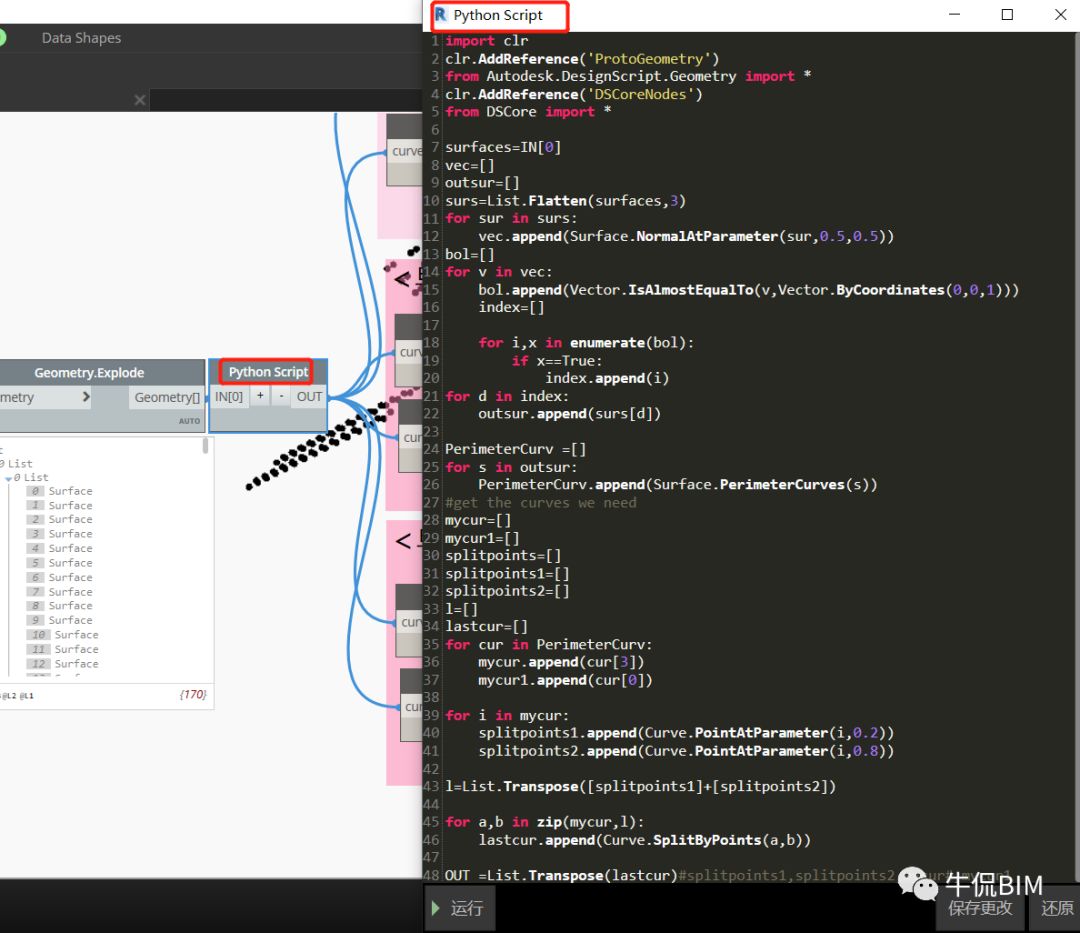Click the Revit icon in Python Script title bar
The height and width of the screenshot is (933, 1080).
point(441,15)
